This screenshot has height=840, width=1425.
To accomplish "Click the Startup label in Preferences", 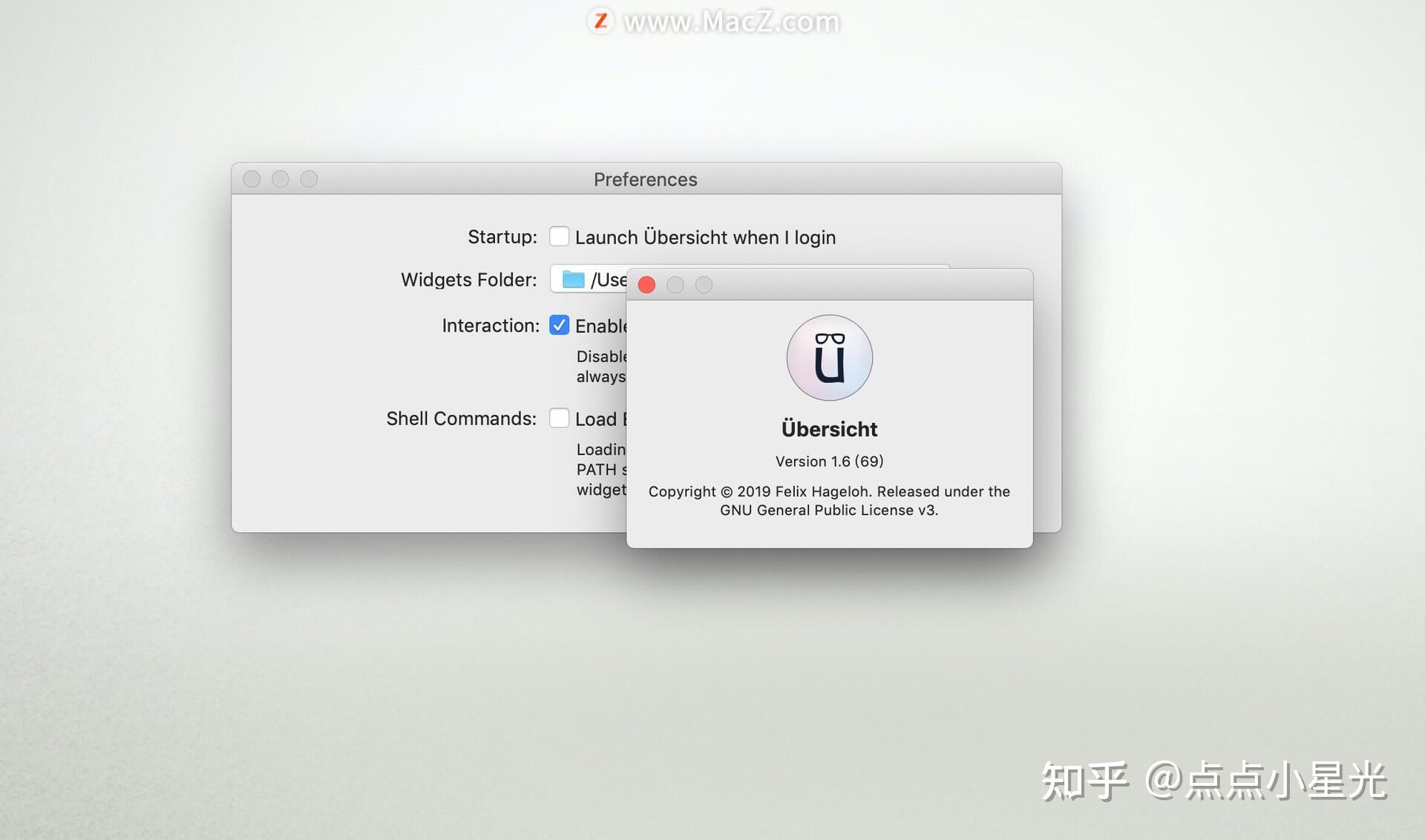I will 502,236.
